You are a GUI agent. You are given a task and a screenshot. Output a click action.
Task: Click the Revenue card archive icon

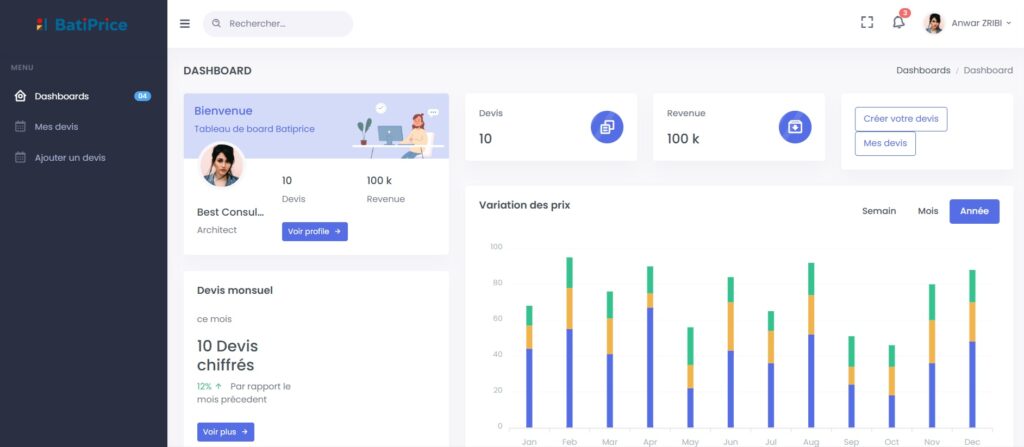click(794, 127)
